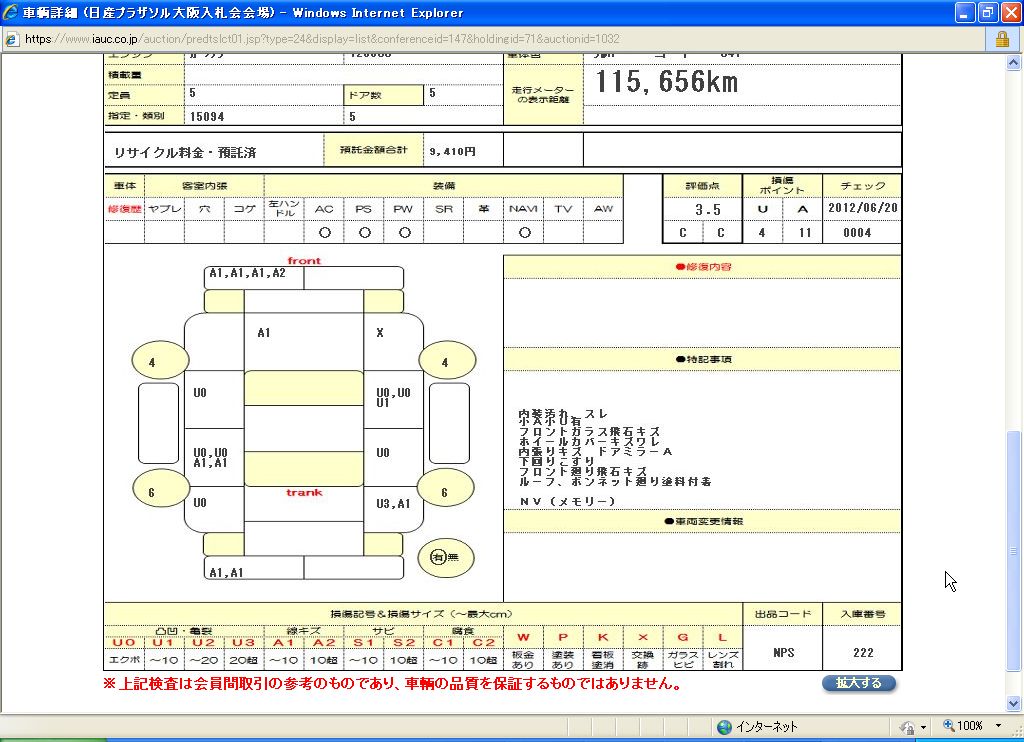Image resolution: width=1024 pixels, height=742 pixels.
Task: Click the security padlock icon beside address bar
Action: (1001, 39)
